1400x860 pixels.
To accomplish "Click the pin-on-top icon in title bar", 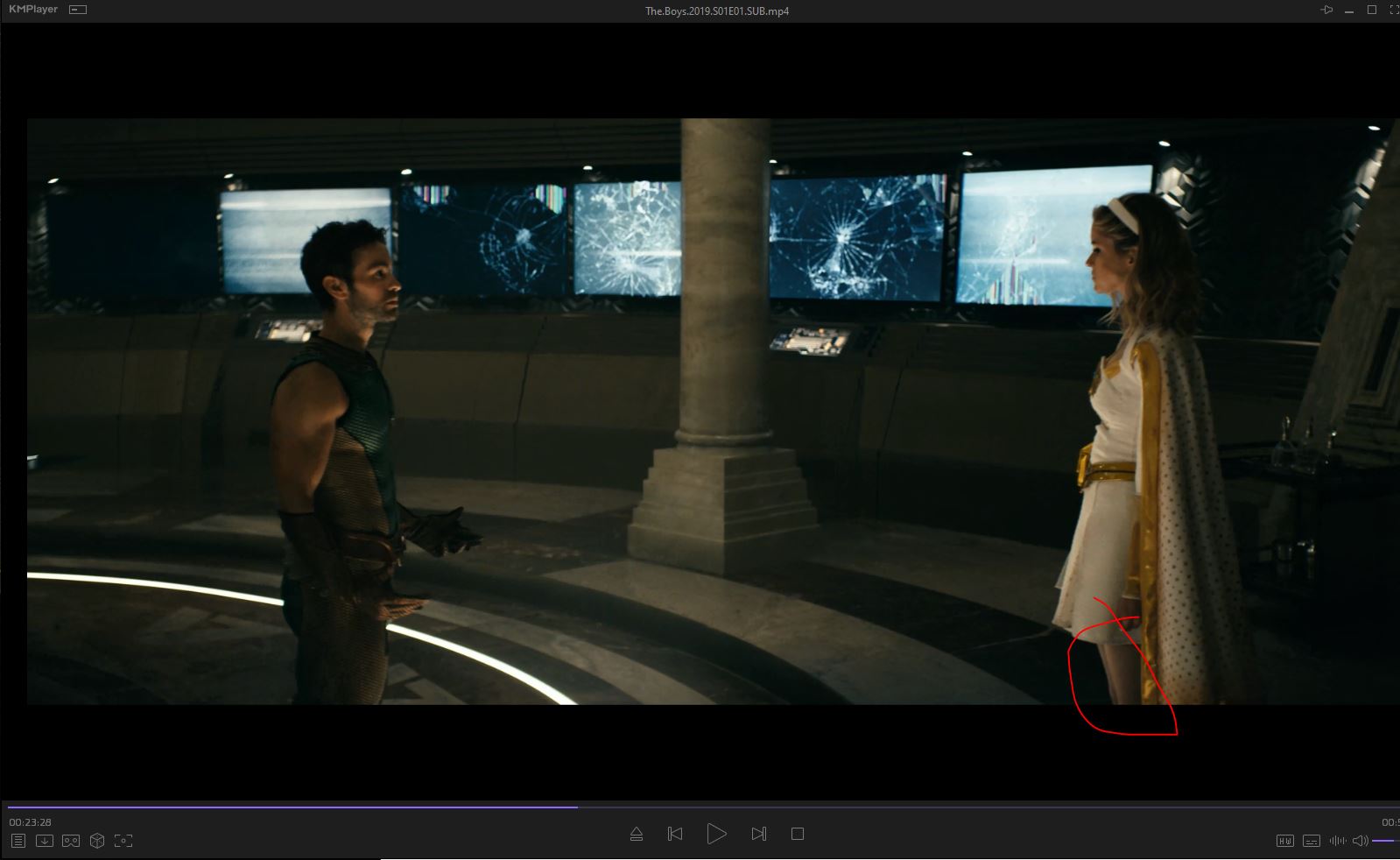I will [1327, 10].
